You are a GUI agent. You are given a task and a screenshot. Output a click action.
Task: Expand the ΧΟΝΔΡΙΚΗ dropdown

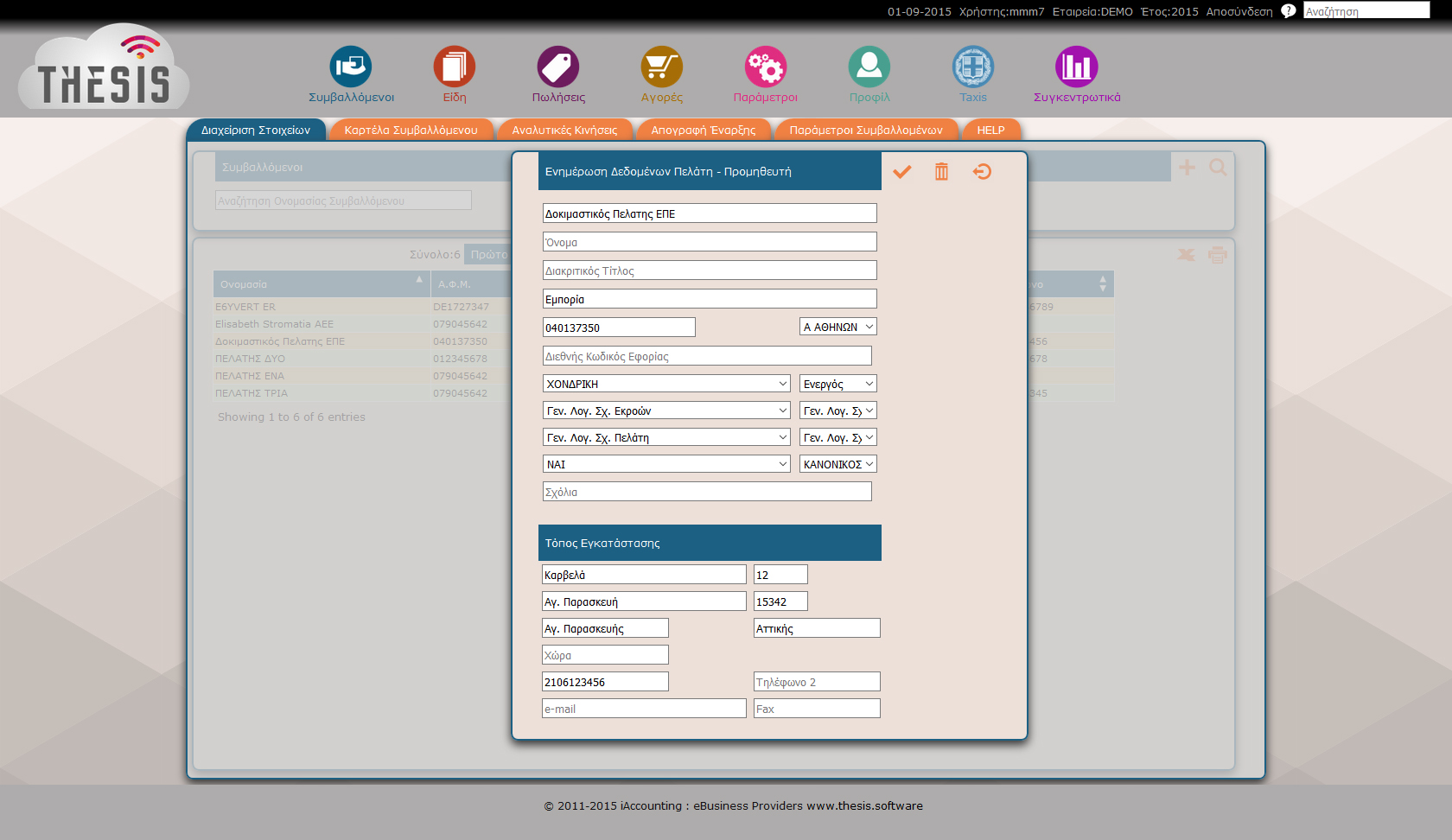coord(665,384)
